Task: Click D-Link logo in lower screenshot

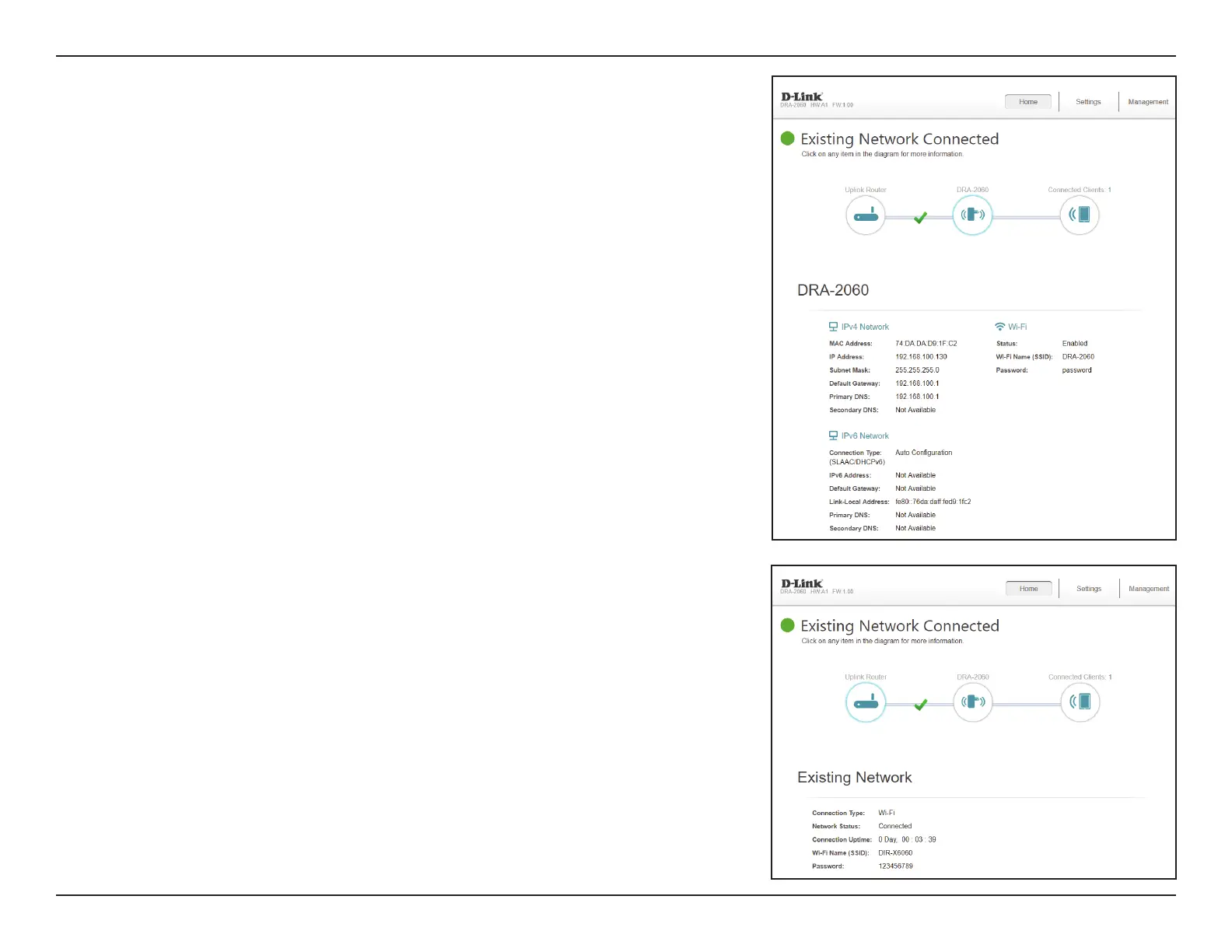Action: coord(802,583)
